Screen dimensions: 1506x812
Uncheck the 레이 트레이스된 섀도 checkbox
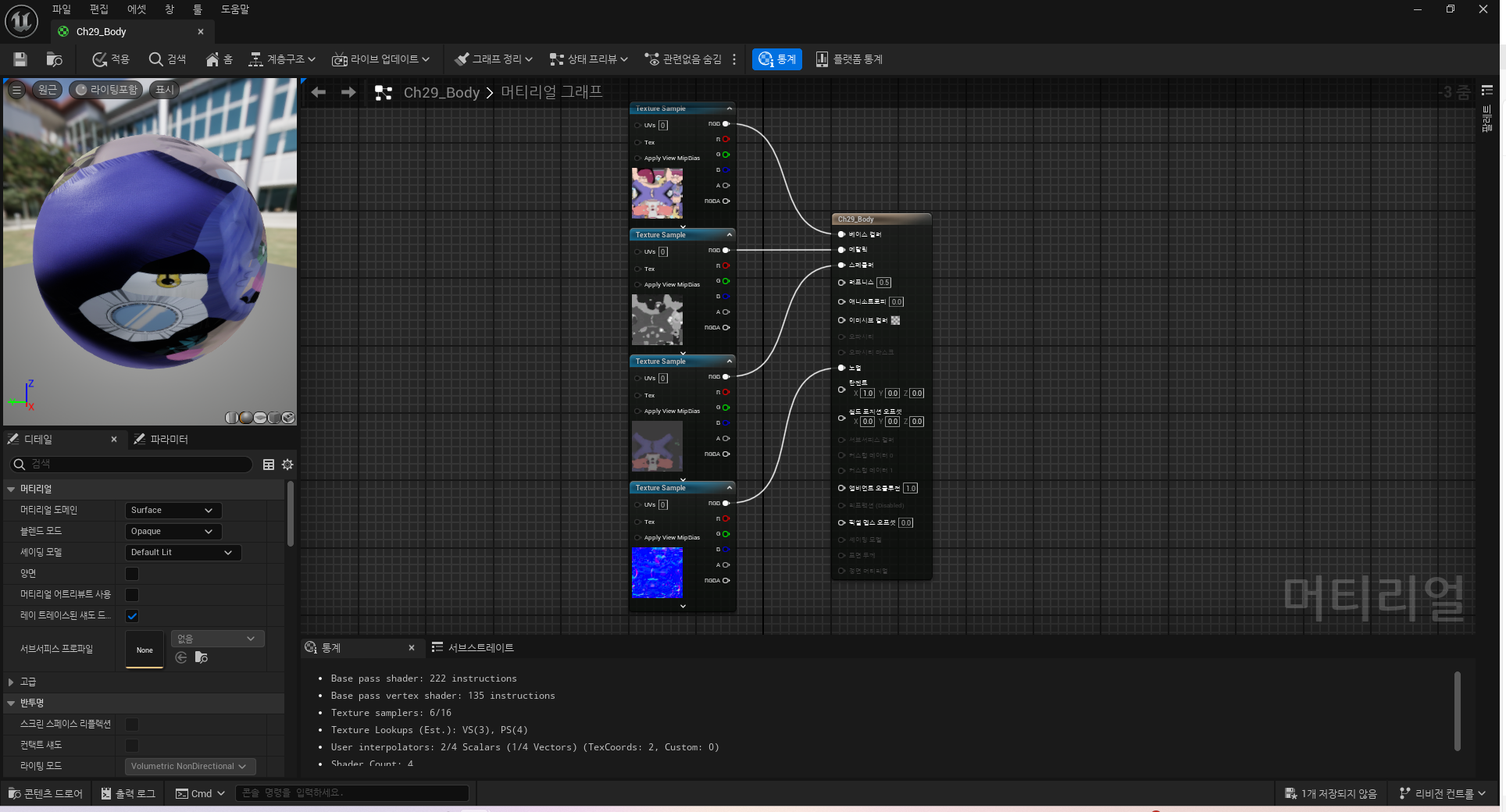tap(132, 616)
